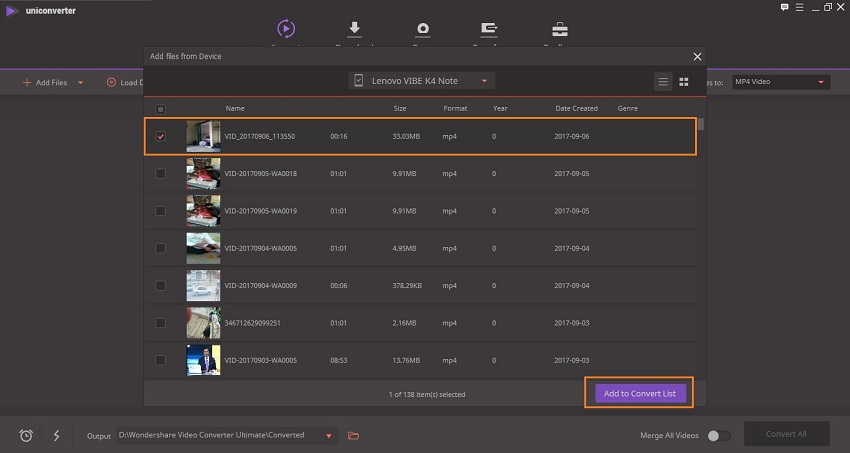Check the VID-20170904-WA0009 checkbox
This screenshot has width=850, height=453.
(x=160, y=286)
